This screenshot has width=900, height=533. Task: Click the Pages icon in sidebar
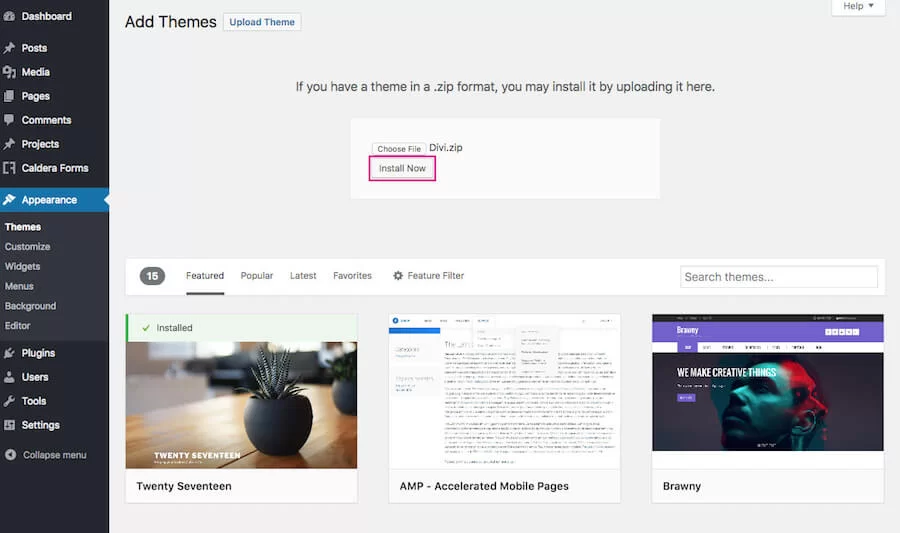pos(9,96)
